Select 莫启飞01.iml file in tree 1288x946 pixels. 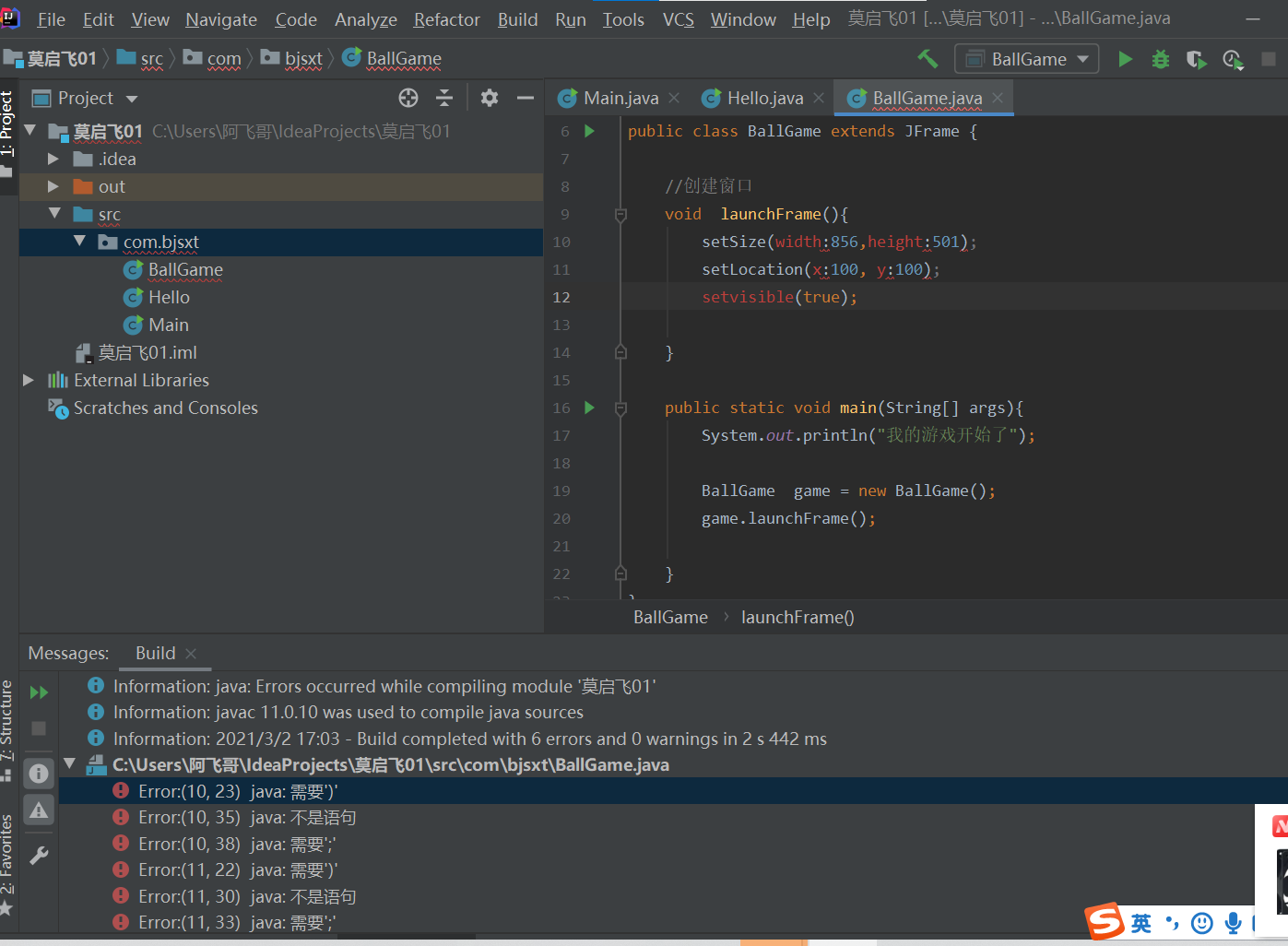click(148, 352)
